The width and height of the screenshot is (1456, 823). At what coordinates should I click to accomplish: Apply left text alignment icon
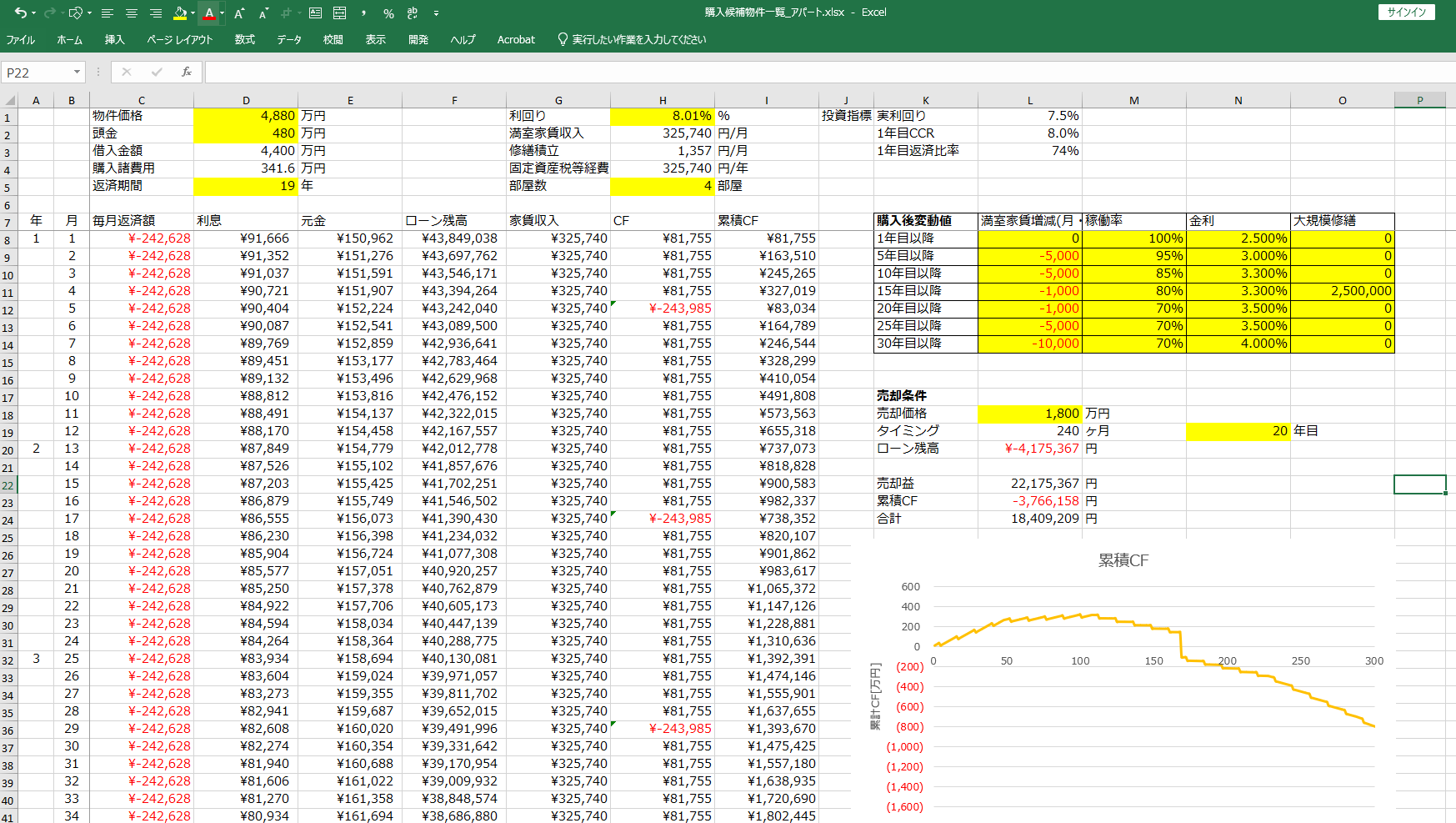[x=108, y=13]
